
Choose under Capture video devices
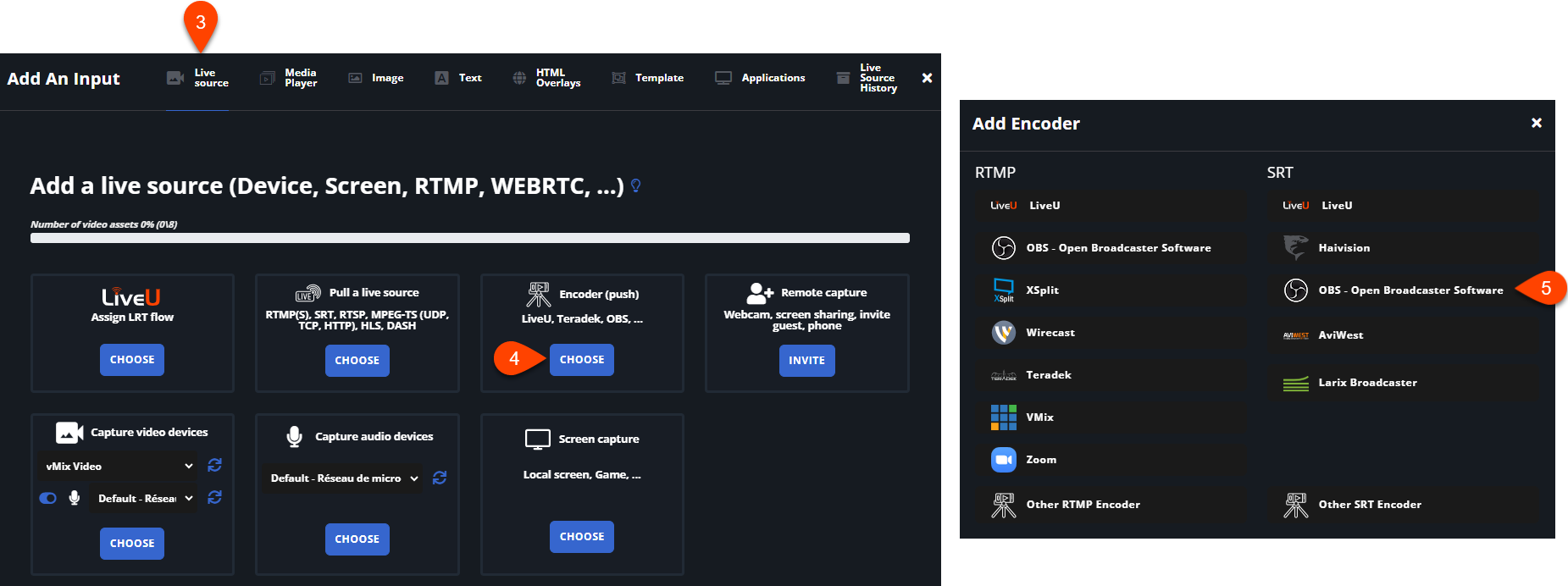[132, 544]
